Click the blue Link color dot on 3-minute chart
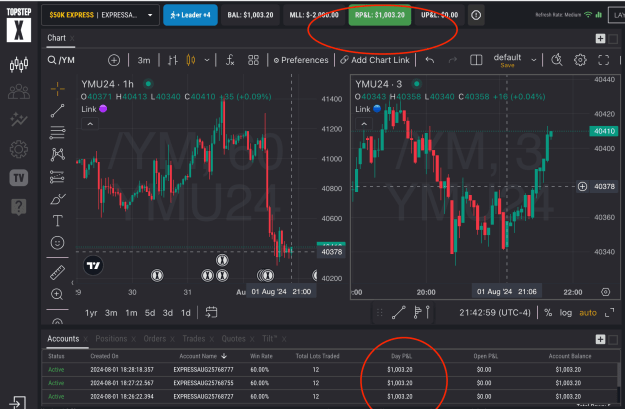The height and width of the screenshot is (409, 625). coord(377,109)
